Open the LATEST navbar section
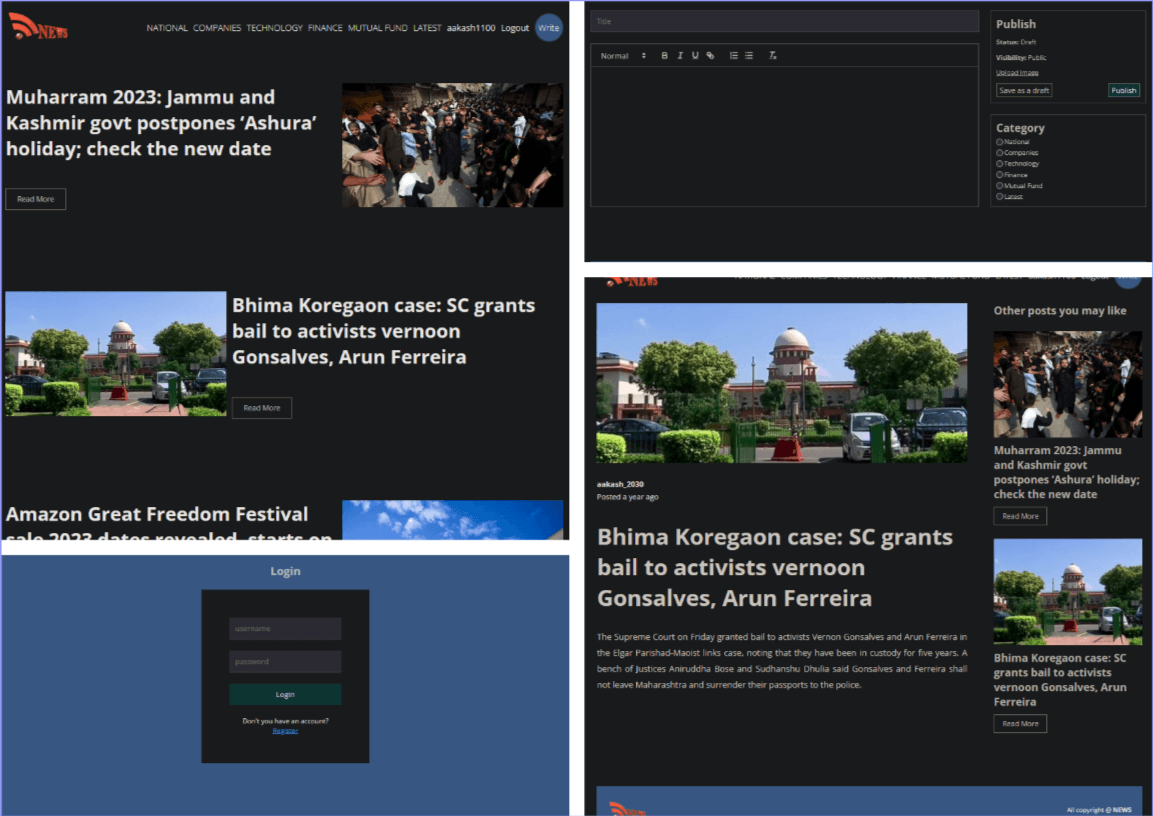The height and width of the screenshot is (816, 1153). (x=427, y=28)
